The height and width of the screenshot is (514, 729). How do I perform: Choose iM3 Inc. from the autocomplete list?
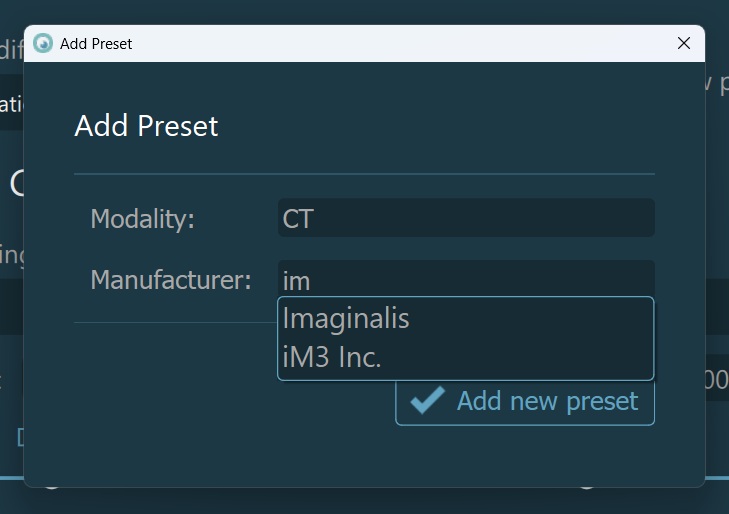(x=332, y=357)
